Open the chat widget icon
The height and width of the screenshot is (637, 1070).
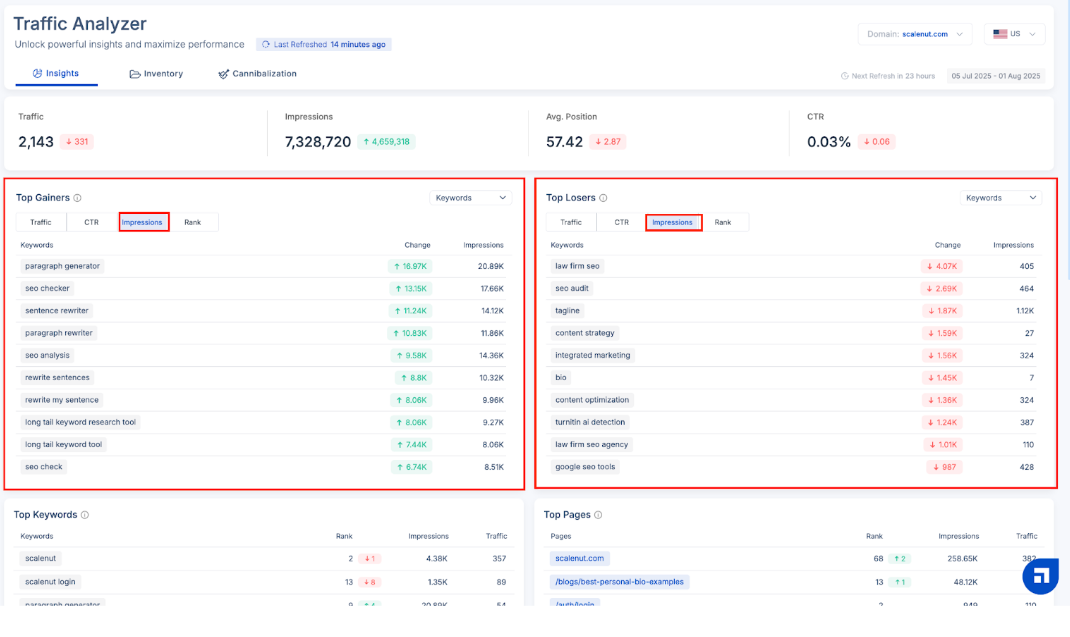pos(1040,576)
